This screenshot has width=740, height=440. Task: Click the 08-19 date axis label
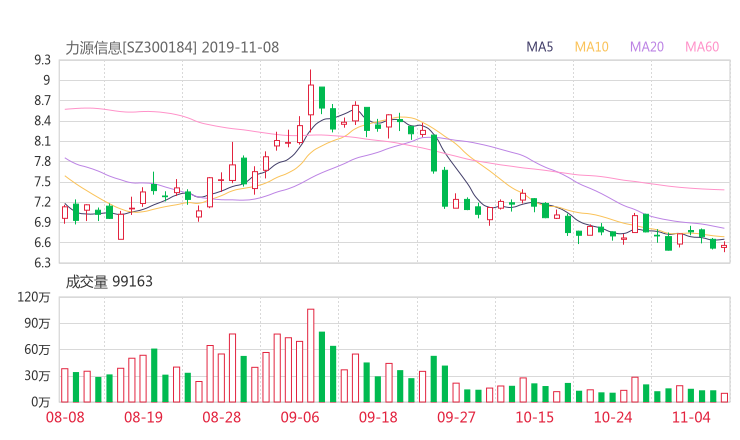pos(143,417)
